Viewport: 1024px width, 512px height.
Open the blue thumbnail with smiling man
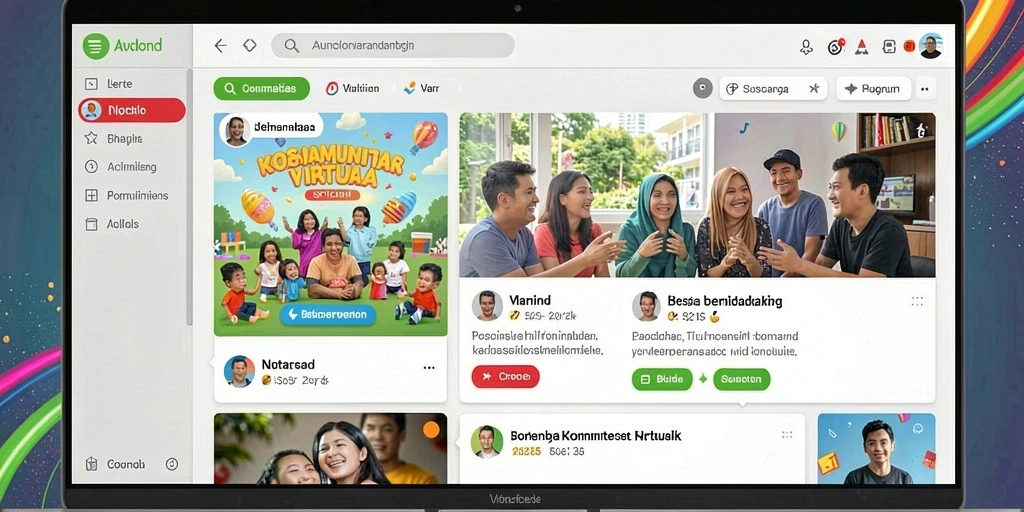click(x=876, y=449)
